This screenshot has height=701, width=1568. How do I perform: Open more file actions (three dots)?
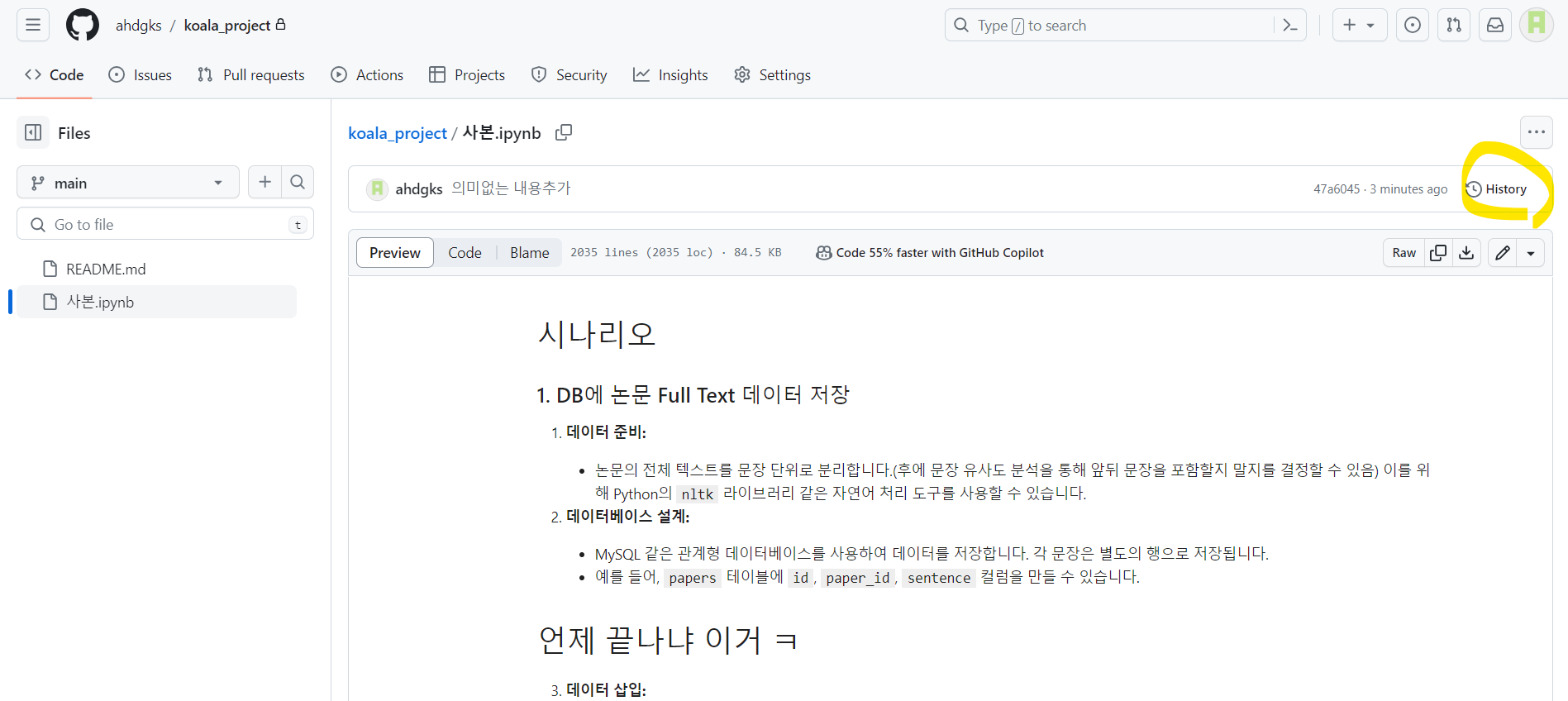point(1537,132)
